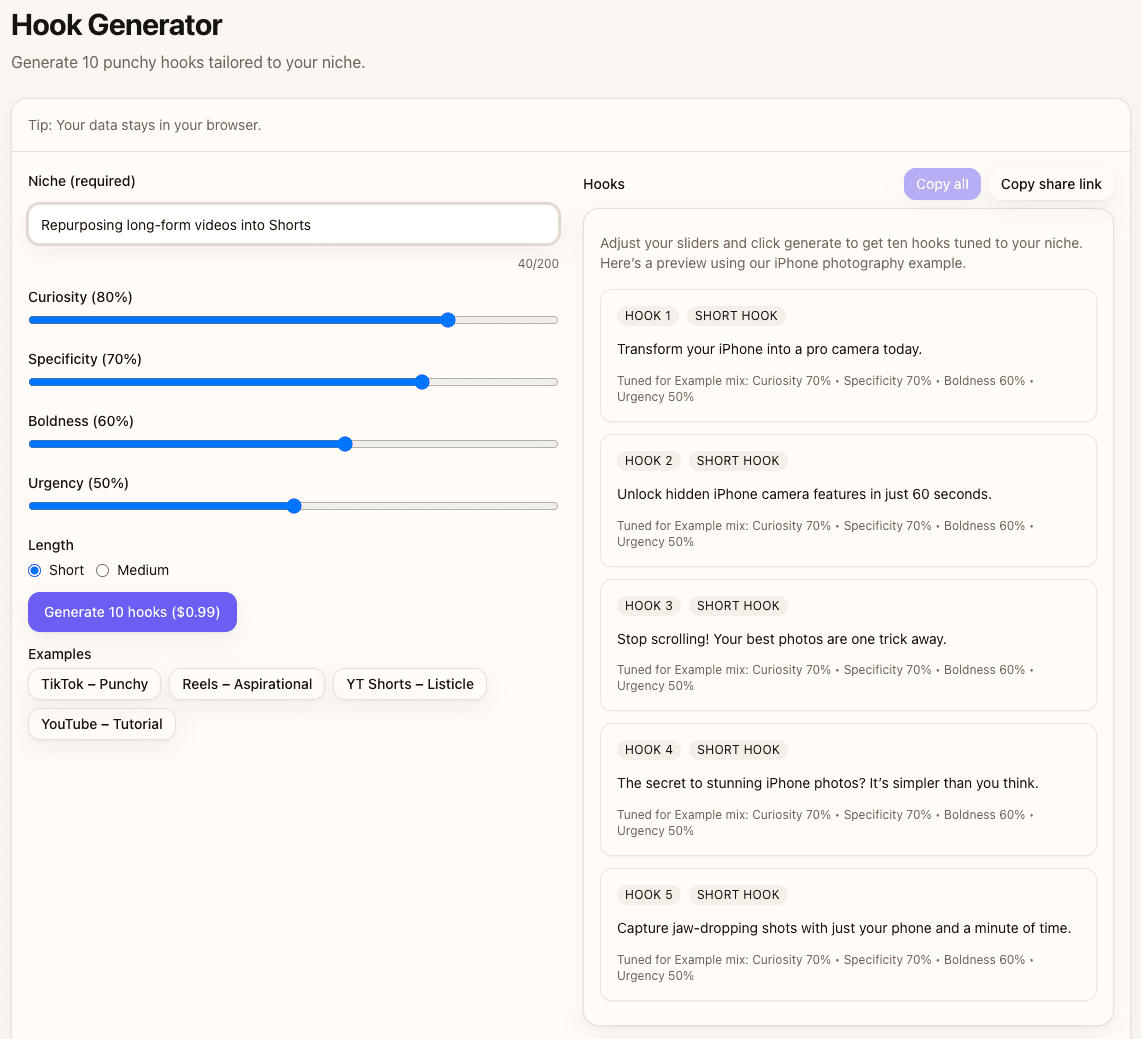Viewport: 1141px width, 1039px height.
Task: Select the Short length radio button
Action: pyautogui.click(x=35, y=570)
